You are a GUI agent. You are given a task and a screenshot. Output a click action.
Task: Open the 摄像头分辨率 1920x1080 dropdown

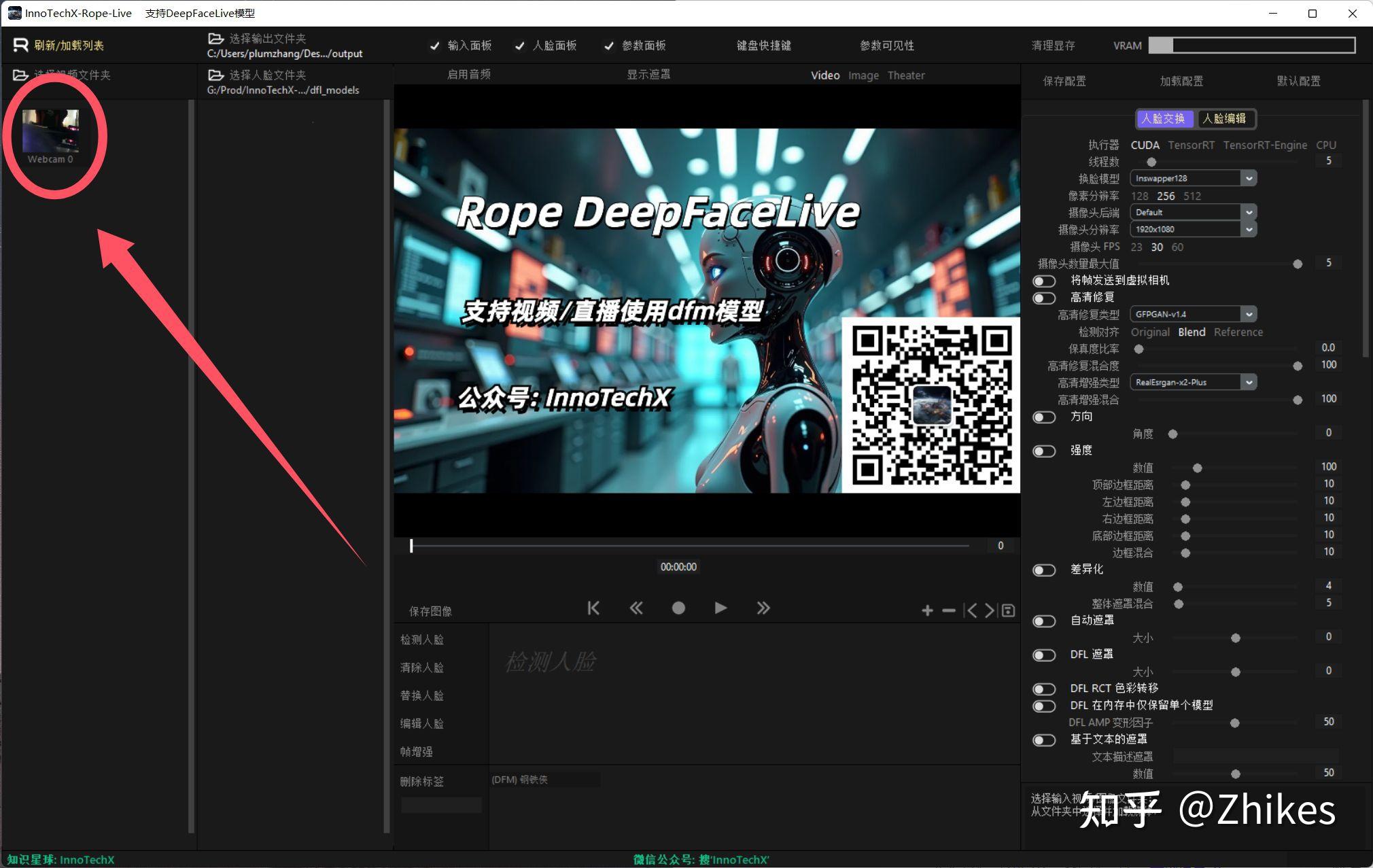pos(1193,229)
